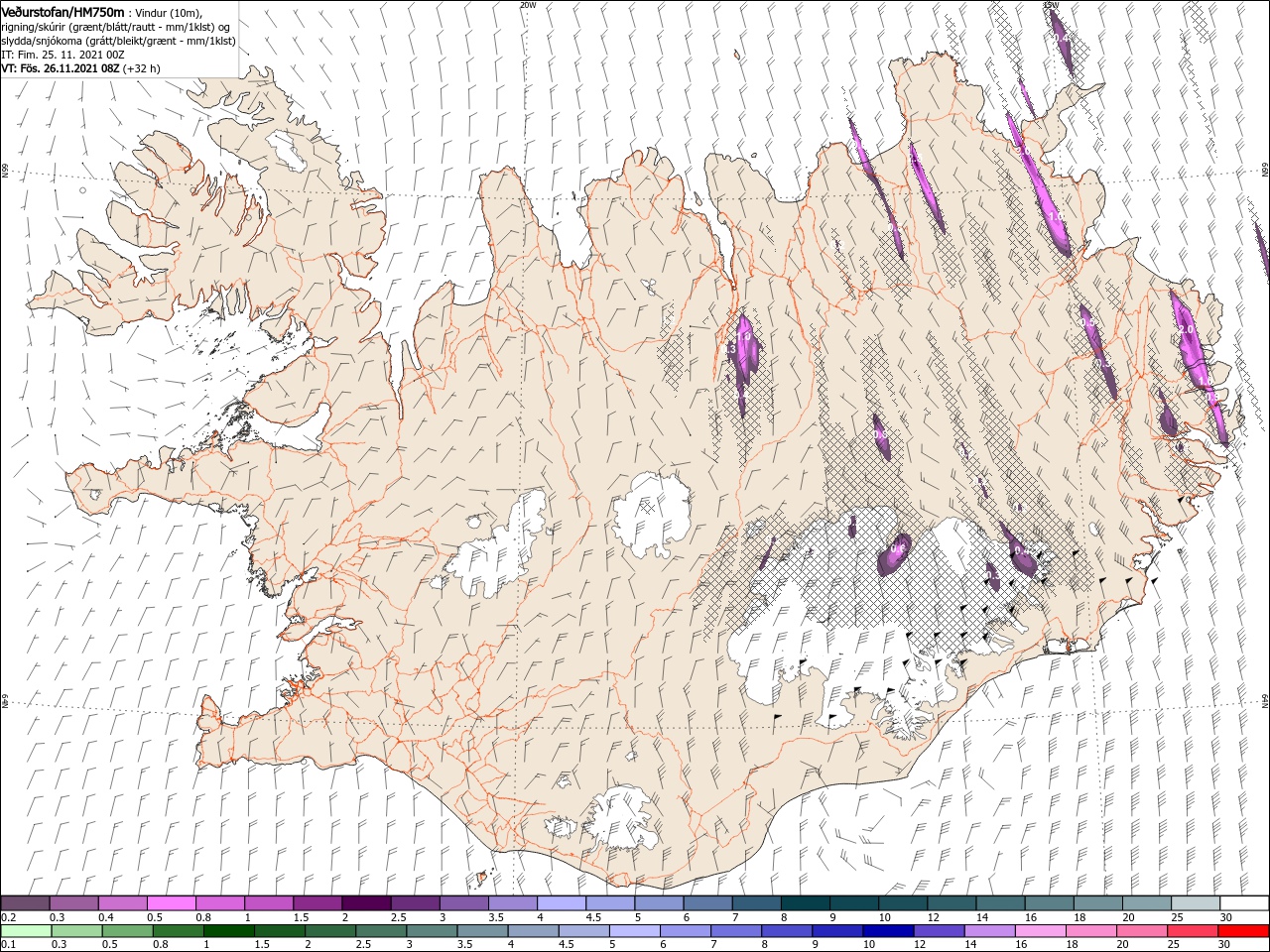Click the rain legend swatch starting at 0.1
Image resolution: width=1270 pixels, height=952 pixels.
pyautogui.click(x=25, y=931)
